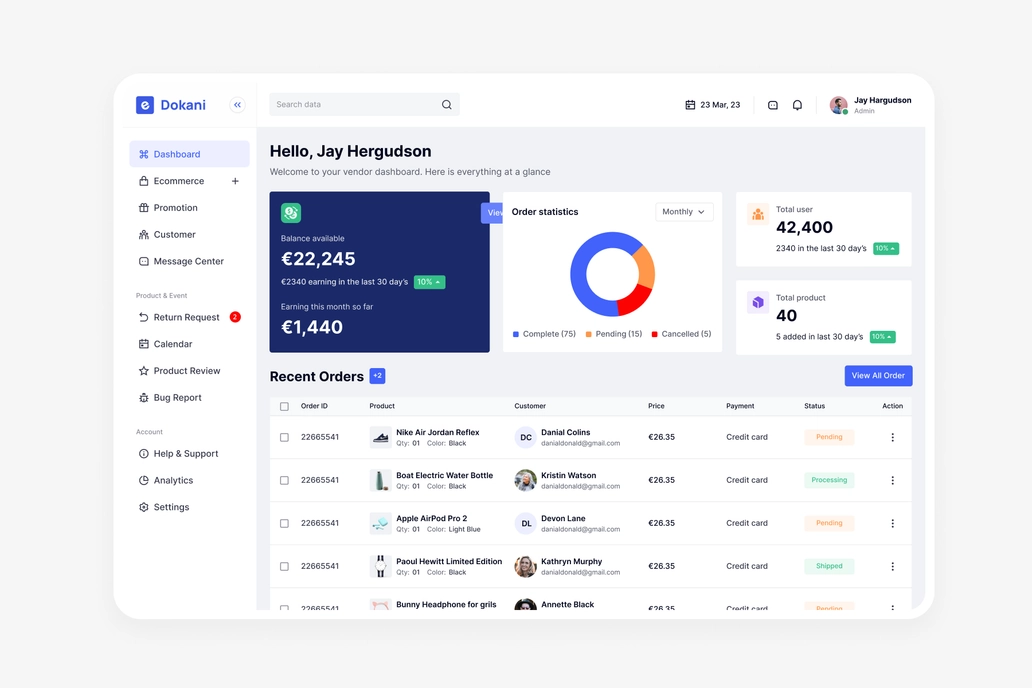
Task: Open the calendar date icon in header
Action: pyautogui.click(x=690, y=105)
